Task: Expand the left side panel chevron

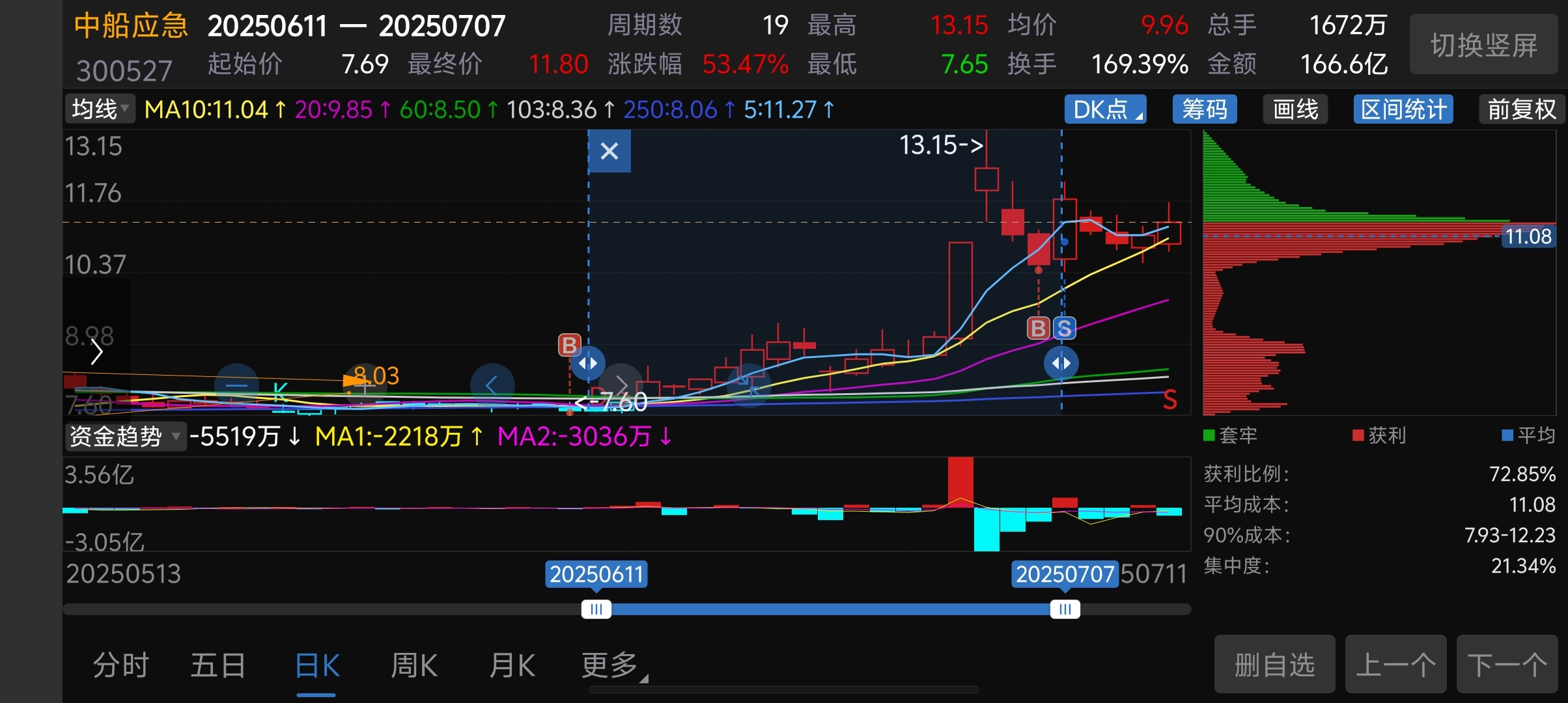Action: pyautogui.click(x=97, y=352)
